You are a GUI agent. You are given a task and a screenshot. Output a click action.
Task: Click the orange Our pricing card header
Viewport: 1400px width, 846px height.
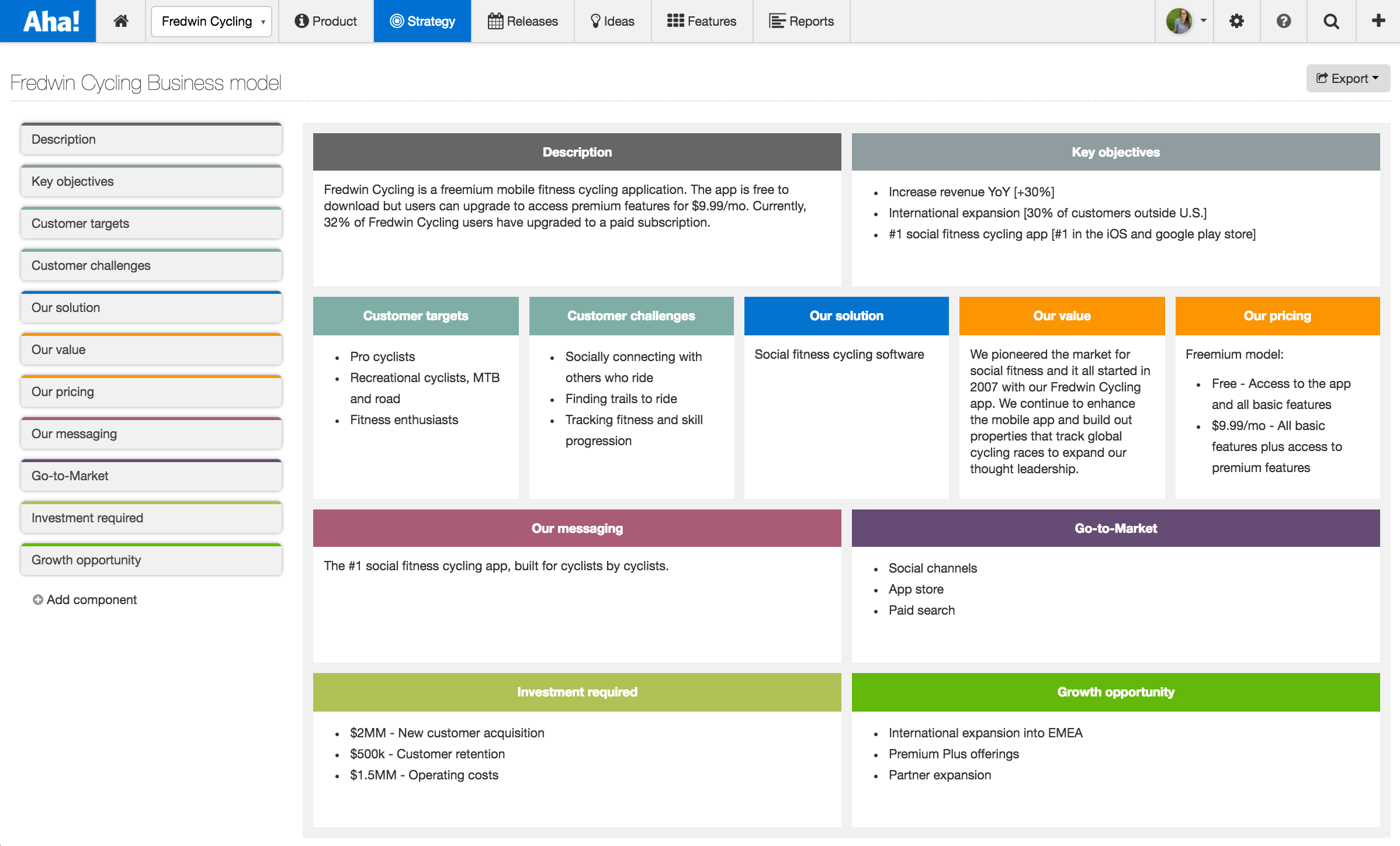click(x=1278, y=315)
